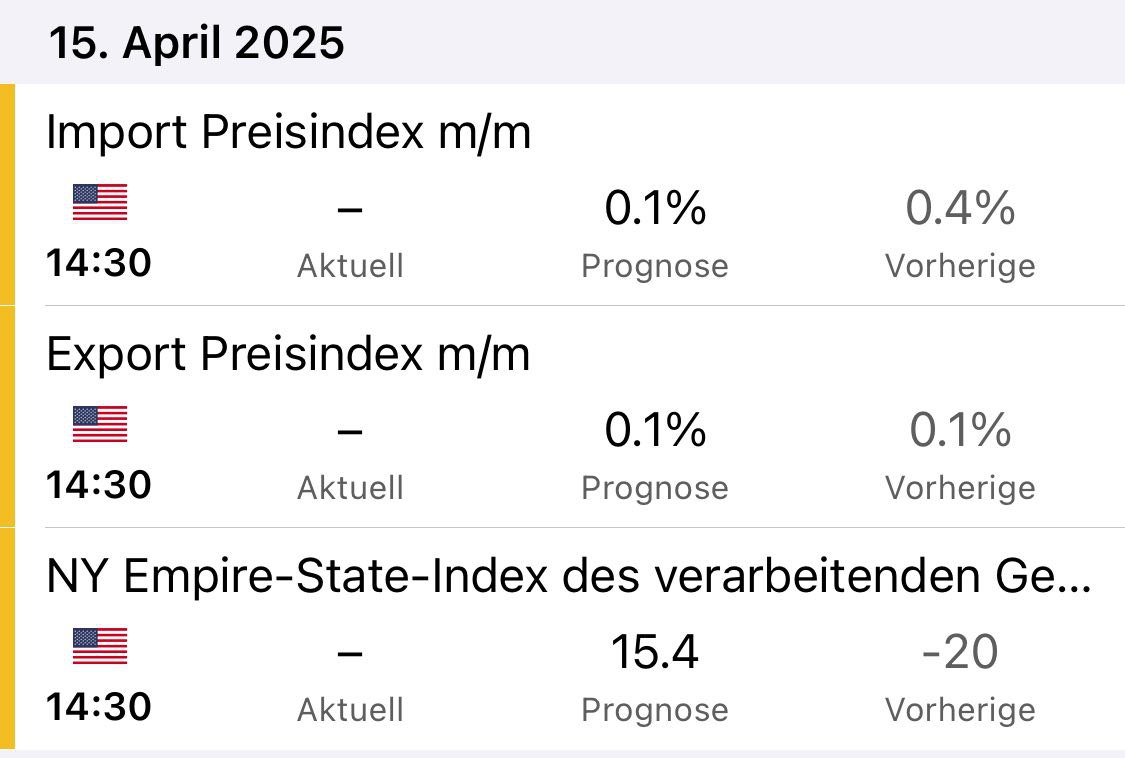
Task: Click the 14:30 time of NY Empire-State-Index
Action: [98, 707]
